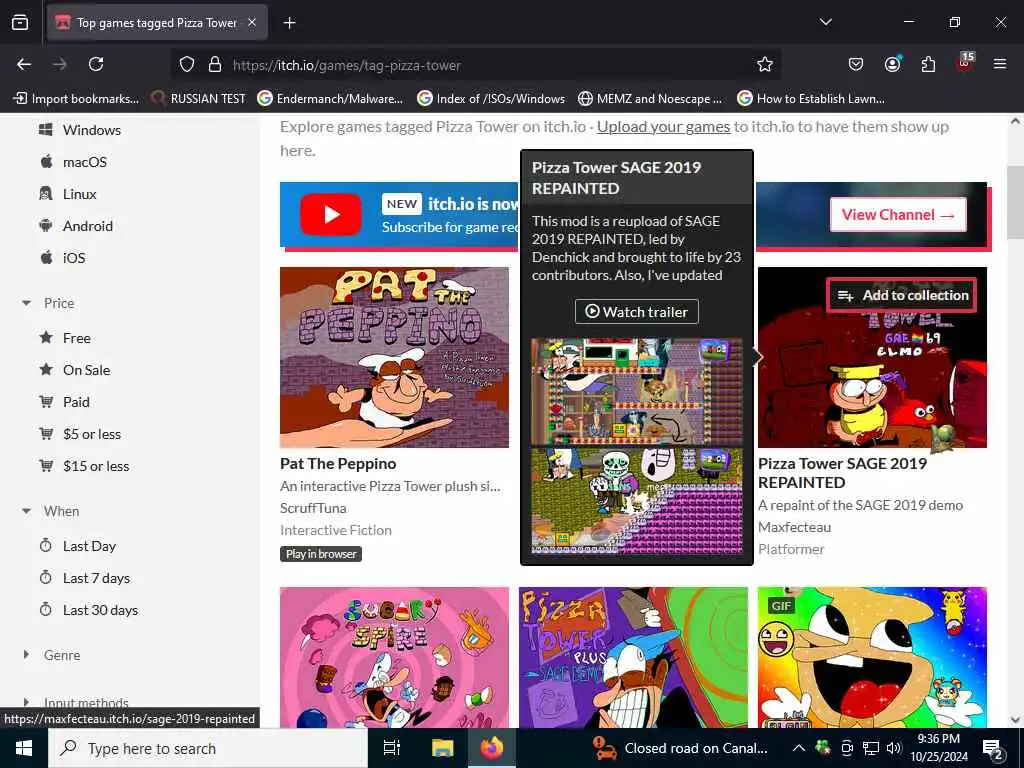This screenshot has height=768, width=1024.
Task: Click the YouTube play logo in banner
Action: (x=330, y=214)
